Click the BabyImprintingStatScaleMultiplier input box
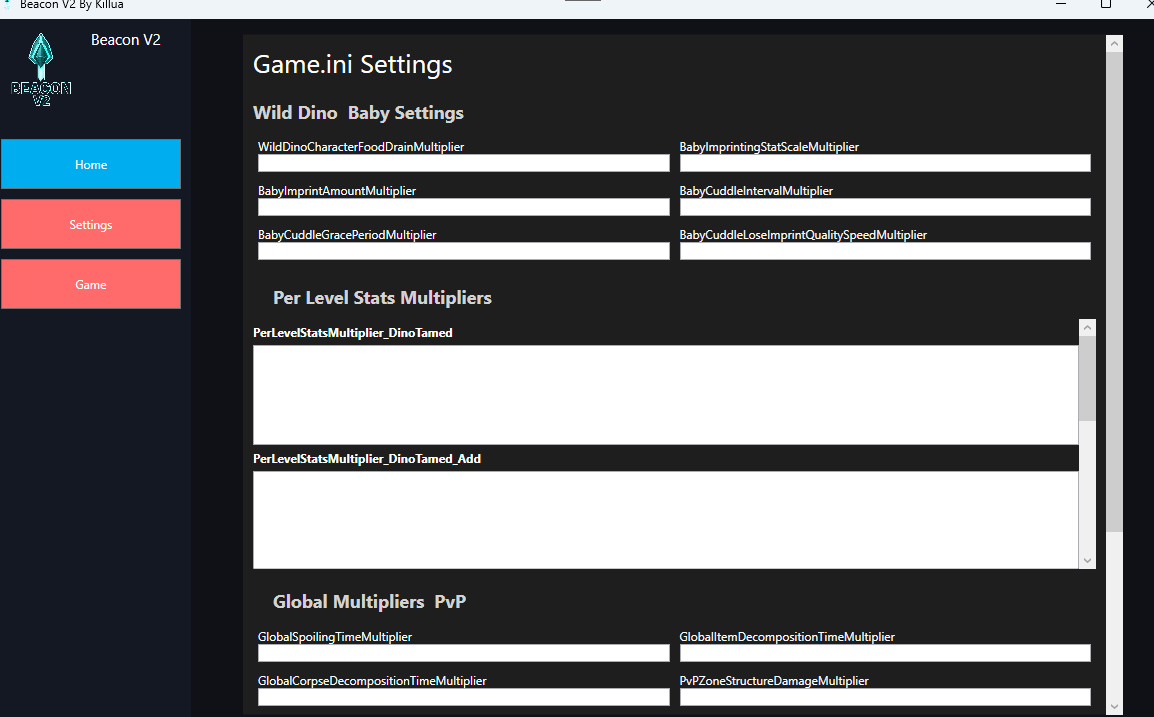The height and width of the screenshot is (717, 1154). [885, 163]
